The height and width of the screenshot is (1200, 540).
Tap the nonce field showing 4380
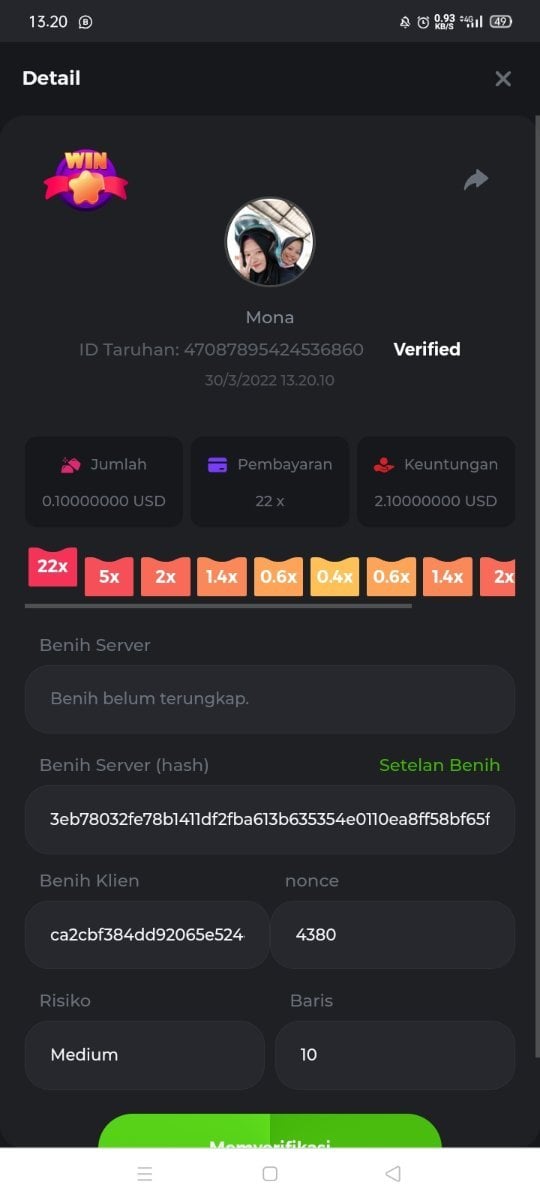(393, 934)
